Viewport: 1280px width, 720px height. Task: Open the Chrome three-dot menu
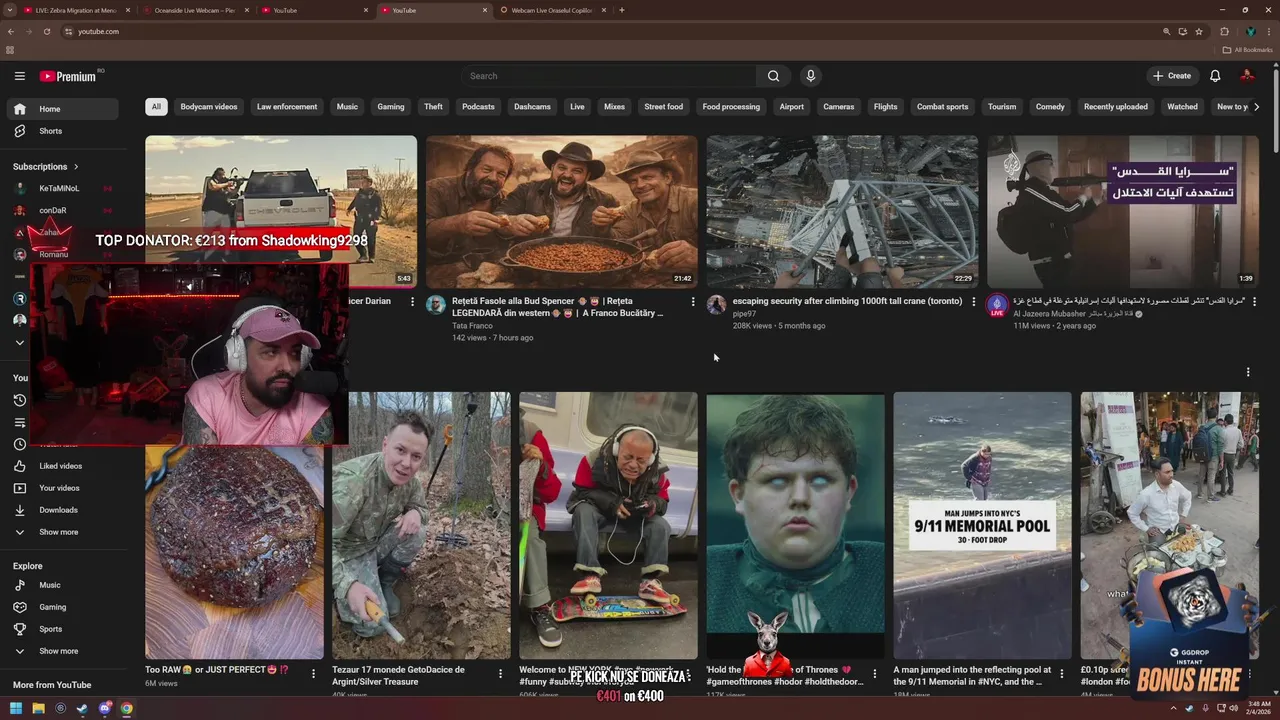[x=1268, y=31]
